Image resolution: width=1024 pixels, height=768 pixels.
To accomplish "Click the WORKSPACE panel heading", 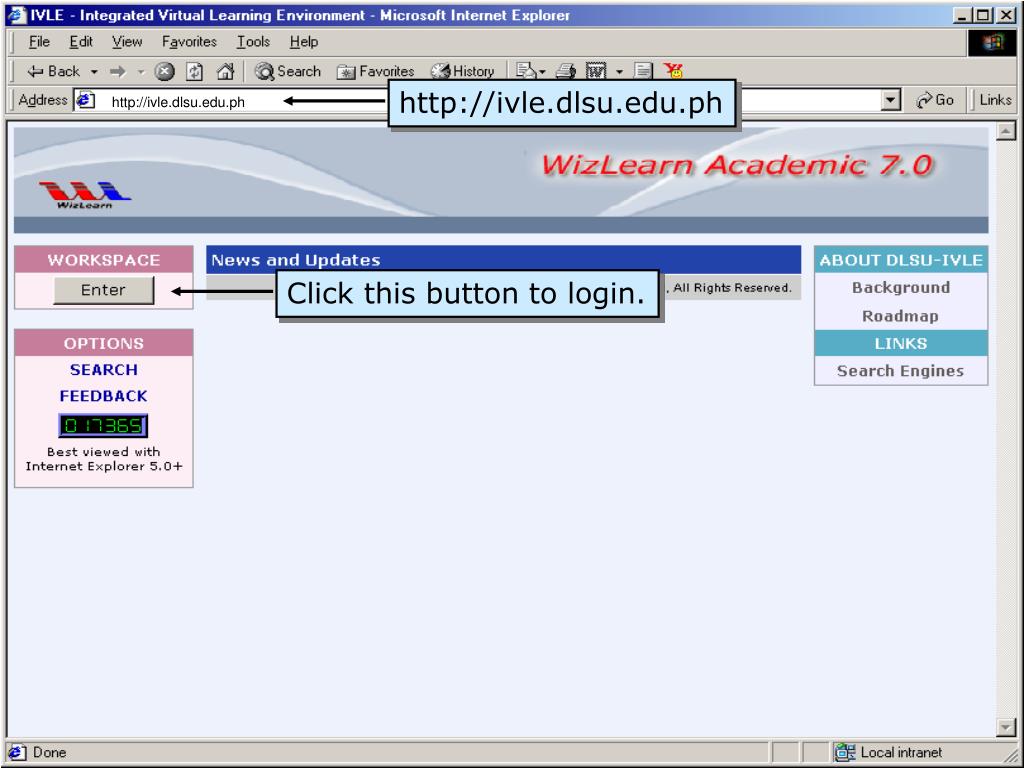I will [104, 260].
